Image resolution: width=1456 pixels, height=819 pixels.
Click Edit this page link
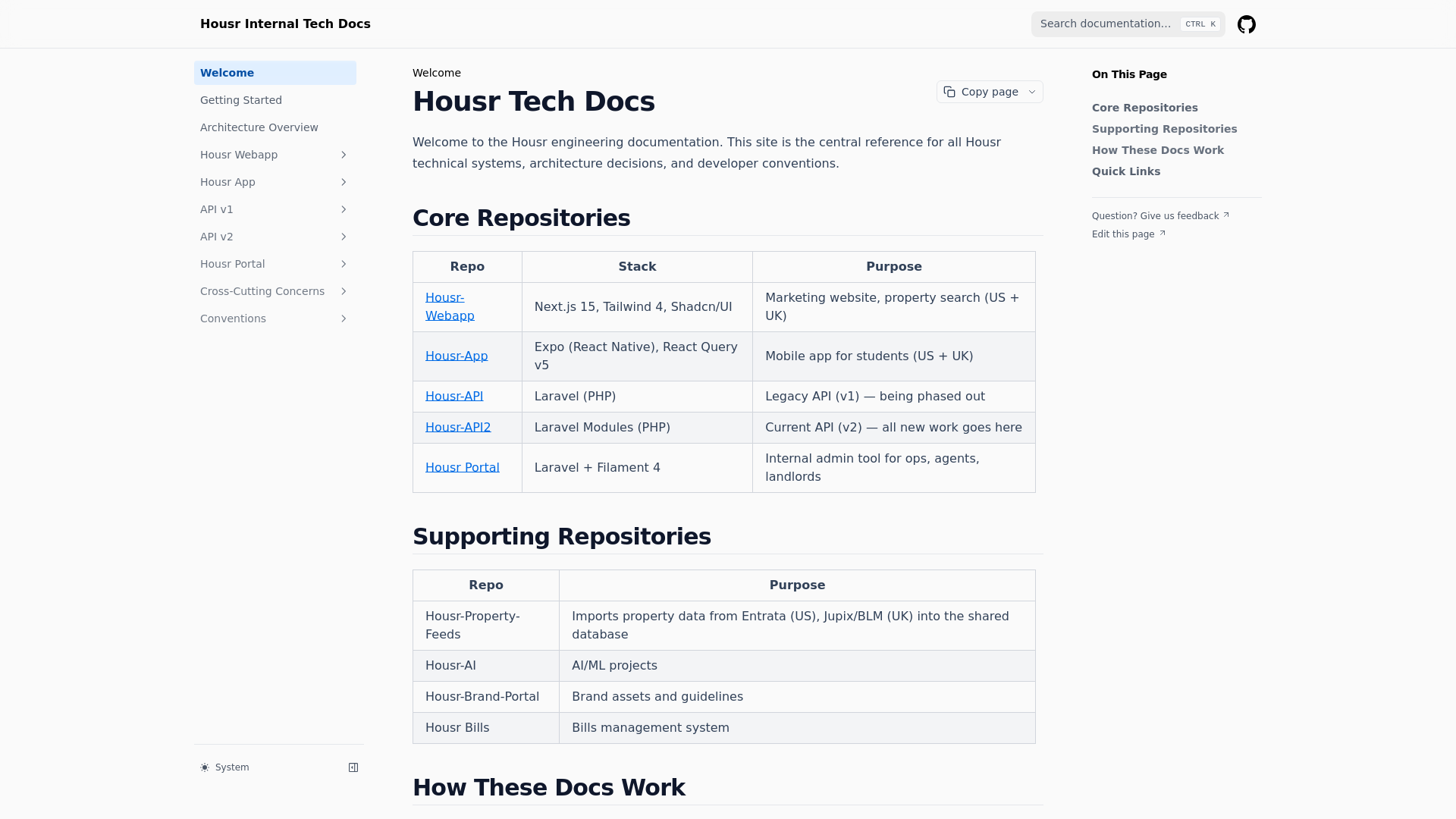click(x=1128, y=234)
